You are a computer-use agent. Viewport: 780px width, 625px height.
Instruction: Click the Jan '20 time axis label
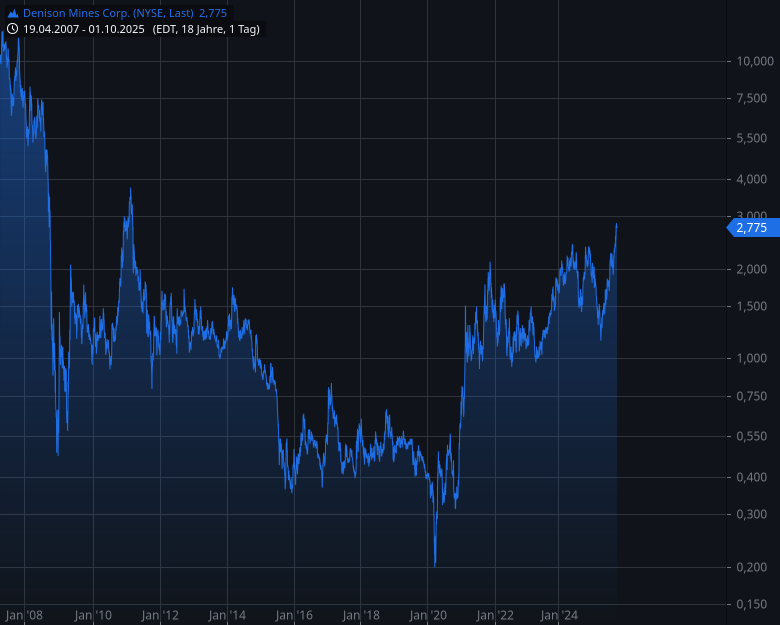pos(428,615)
